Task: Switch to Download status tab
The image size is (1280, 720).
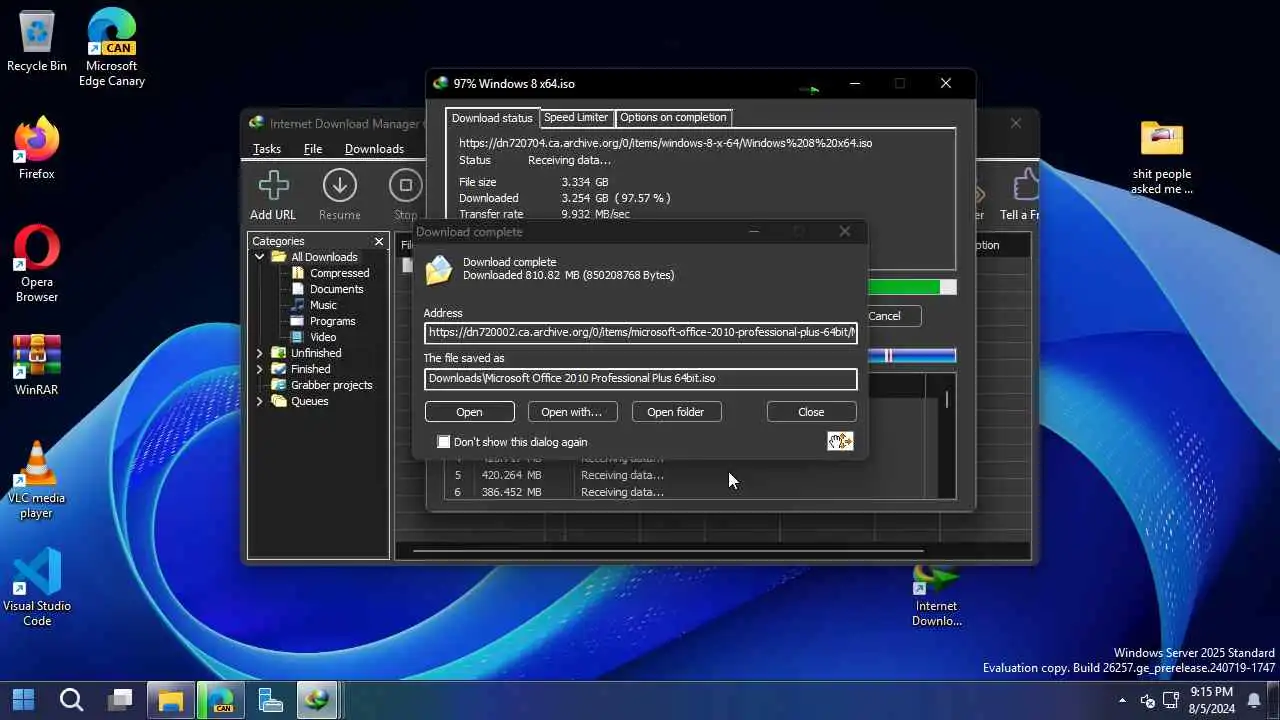Action: [492, 118]
